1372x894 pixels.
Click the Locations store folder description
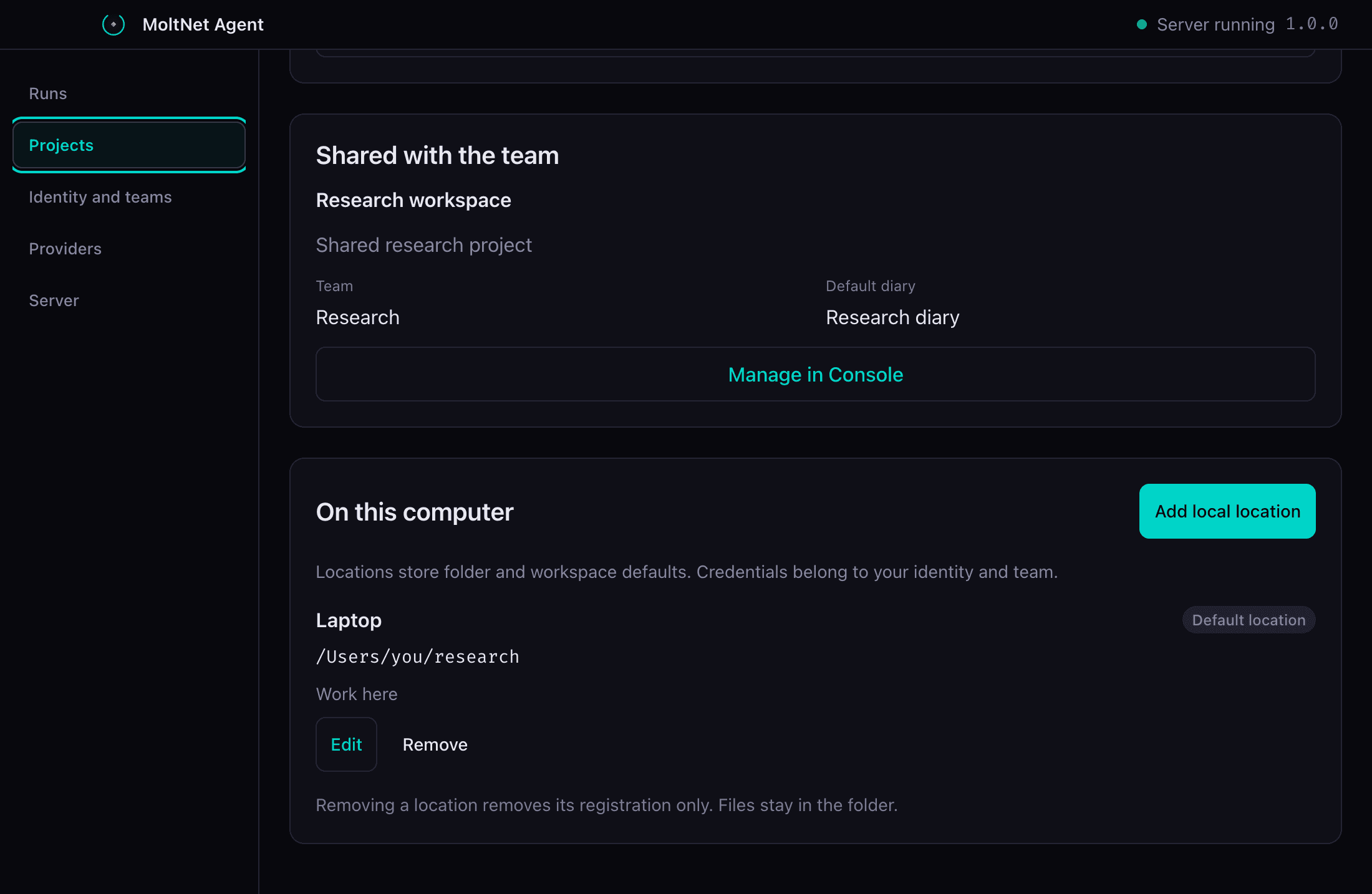687,572
